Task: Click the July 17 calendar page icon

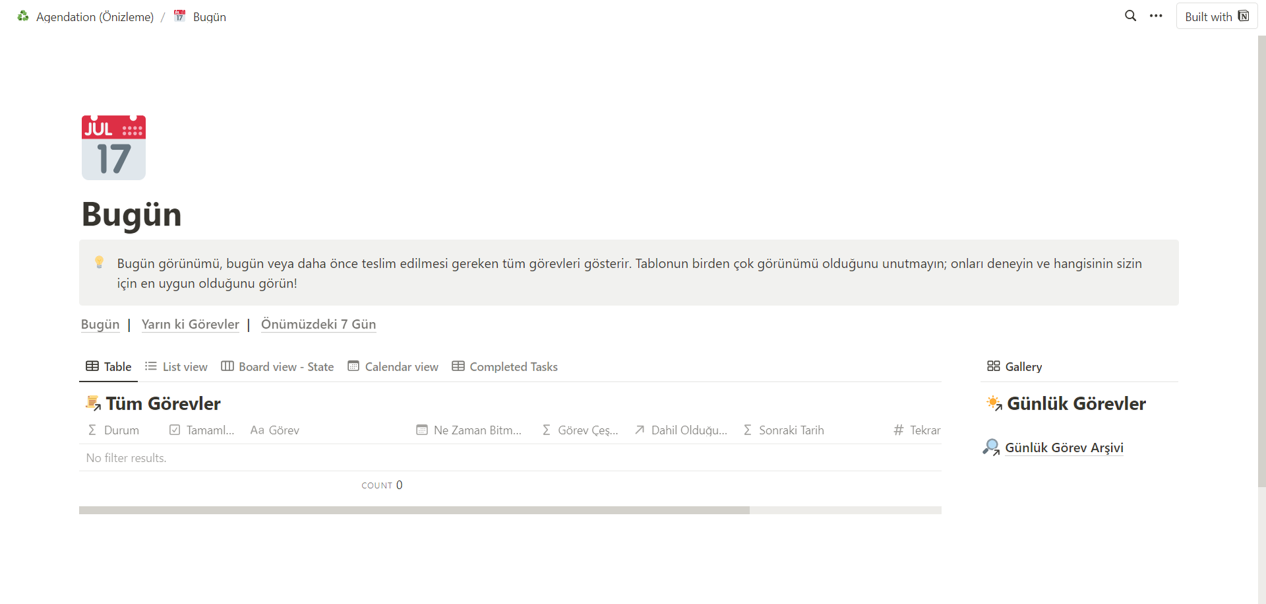Action: [x=113, y=147]
